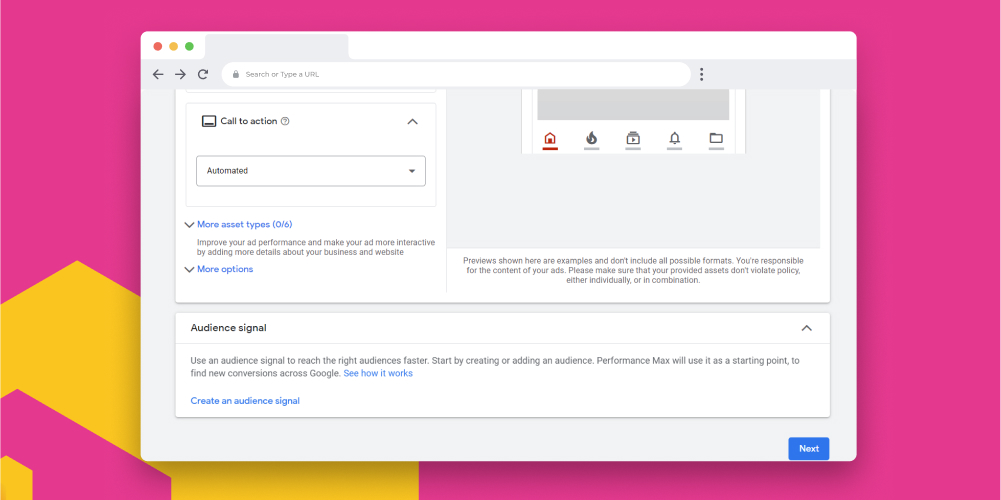Click the Audience signal heading text
The height and width of the screenshot is (500, 1001).
tap(229, 328)
